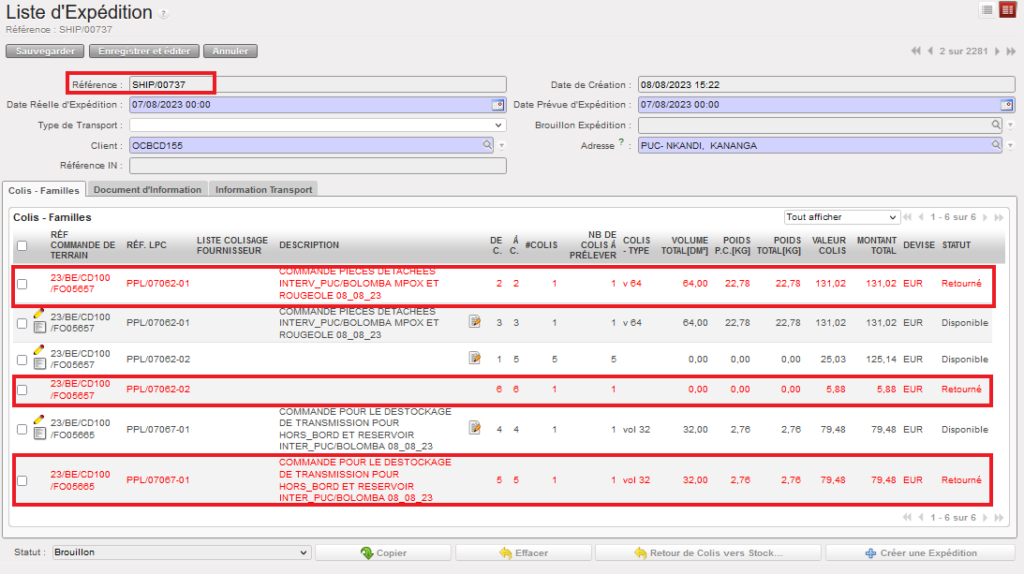The image size is (1024, 574).
Task: Open calendar for Date Prévue d'Expédition
Action: (x=1007, y=104)
